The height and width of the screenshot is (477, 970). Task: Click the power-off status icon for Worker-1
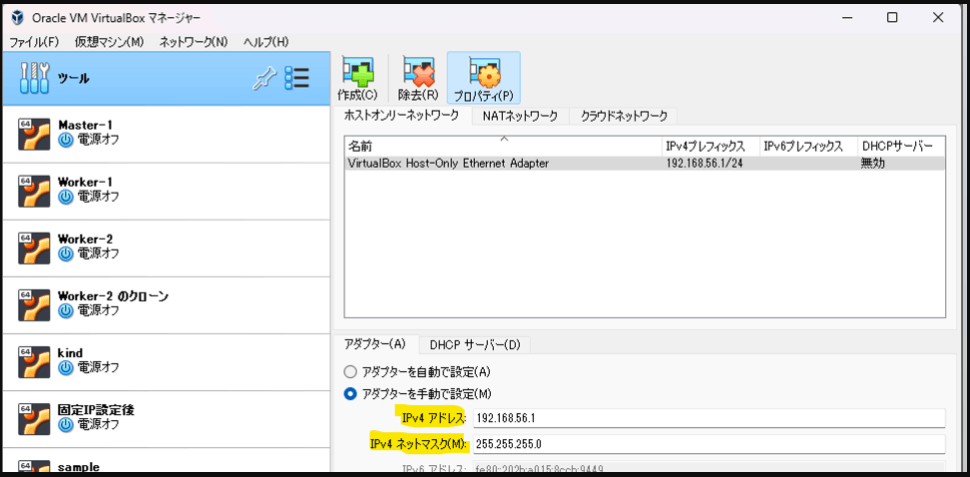(66, 197)
